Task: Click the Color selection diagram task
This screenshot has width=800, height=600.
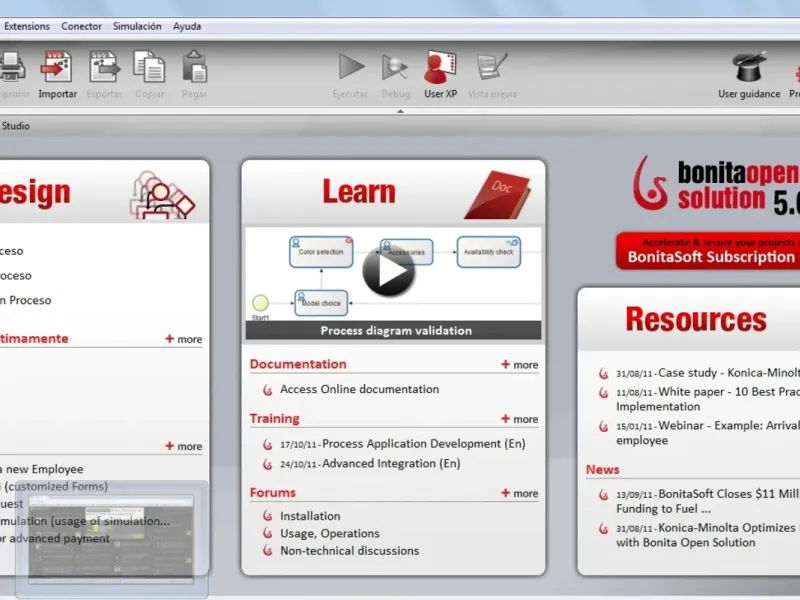Action: (x=321, y=252)
